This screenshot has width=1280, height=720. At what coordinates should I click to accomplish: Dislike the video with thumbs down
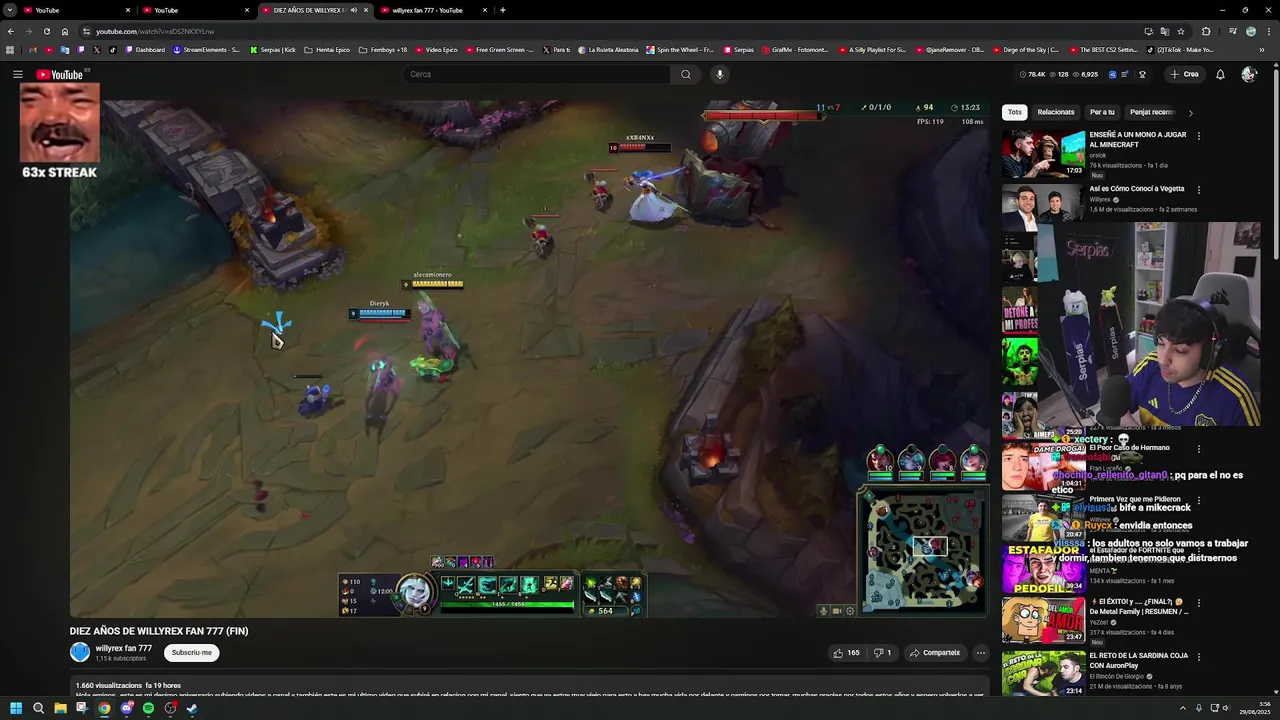click(883, 653)
